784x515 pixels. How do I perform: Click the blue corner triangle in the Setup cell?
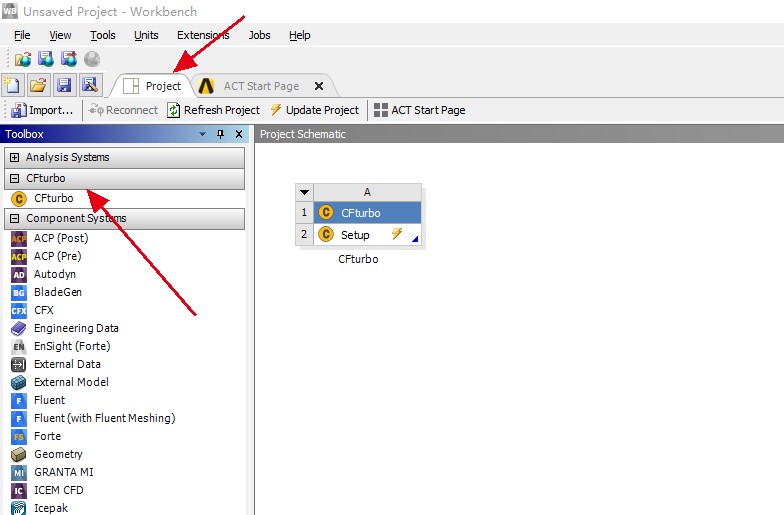tap(415, 240)
